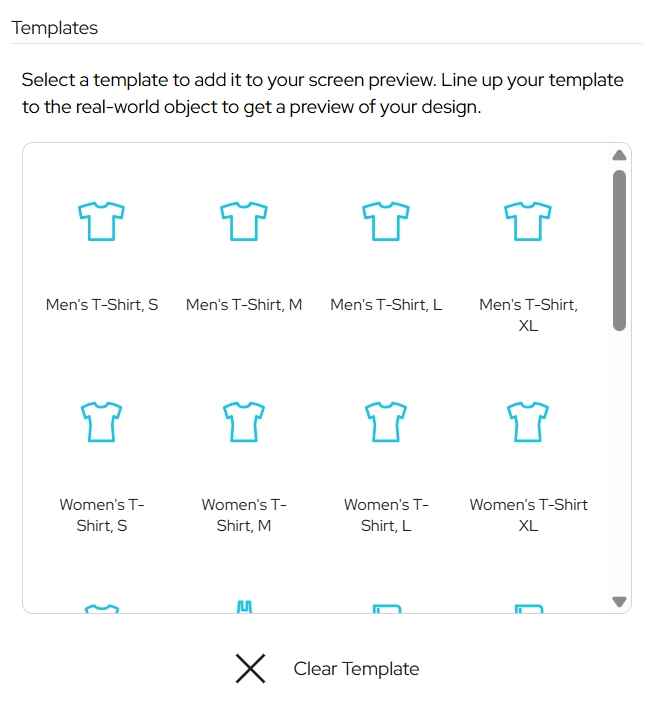This screenshot has height=715, width=654.
Task: Click the Clear Template text button
Action: point(356,669)
